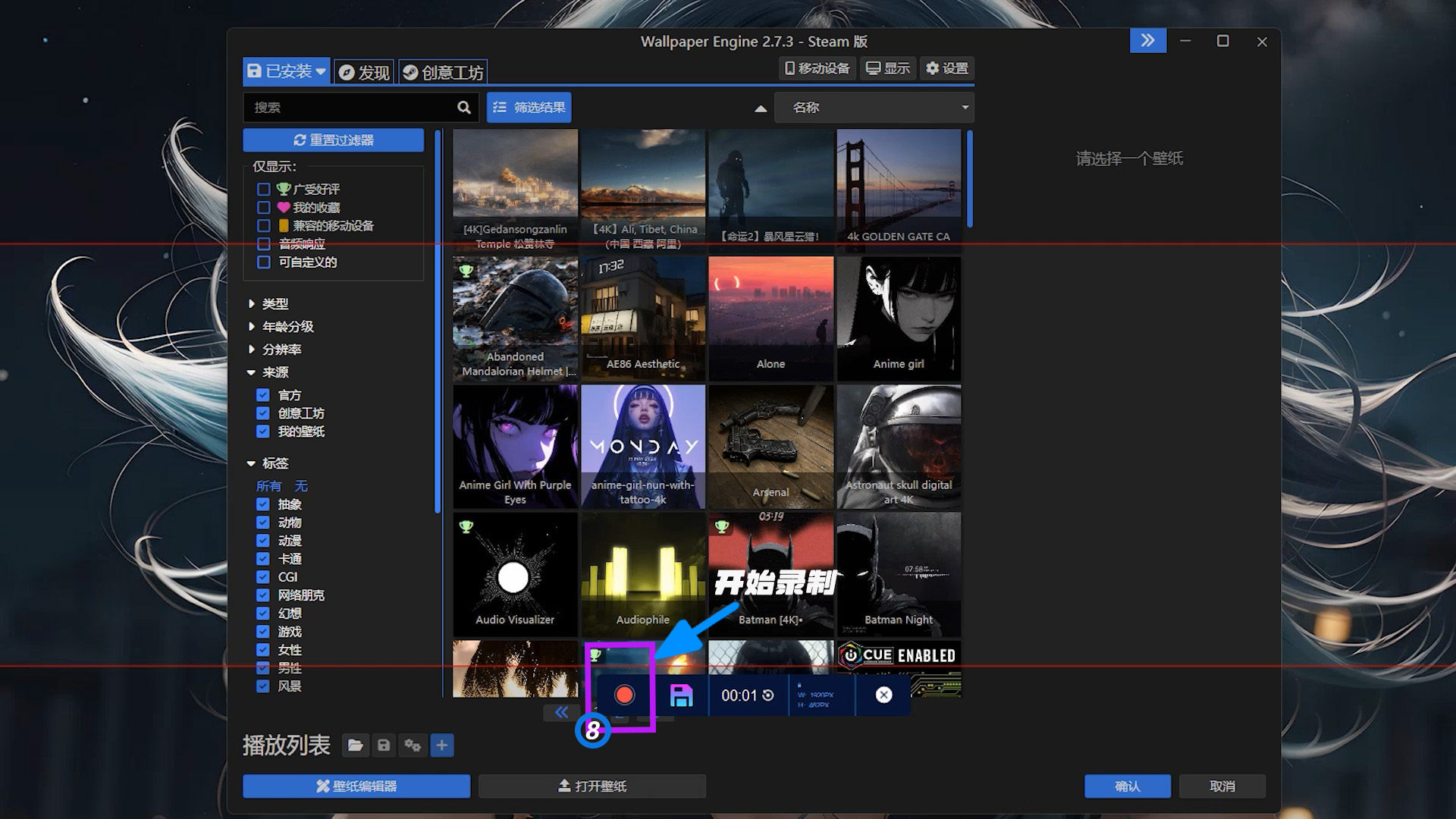Uncheck the 我的壁纸 source checkbox
1456x819 pixels.
point(263,431)
